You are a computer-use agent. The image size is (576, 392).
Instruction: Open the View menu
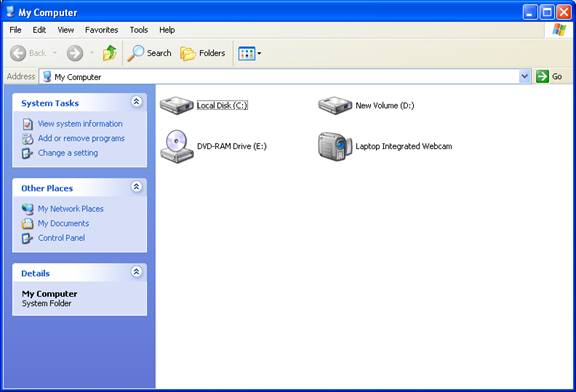coord(66,30)
